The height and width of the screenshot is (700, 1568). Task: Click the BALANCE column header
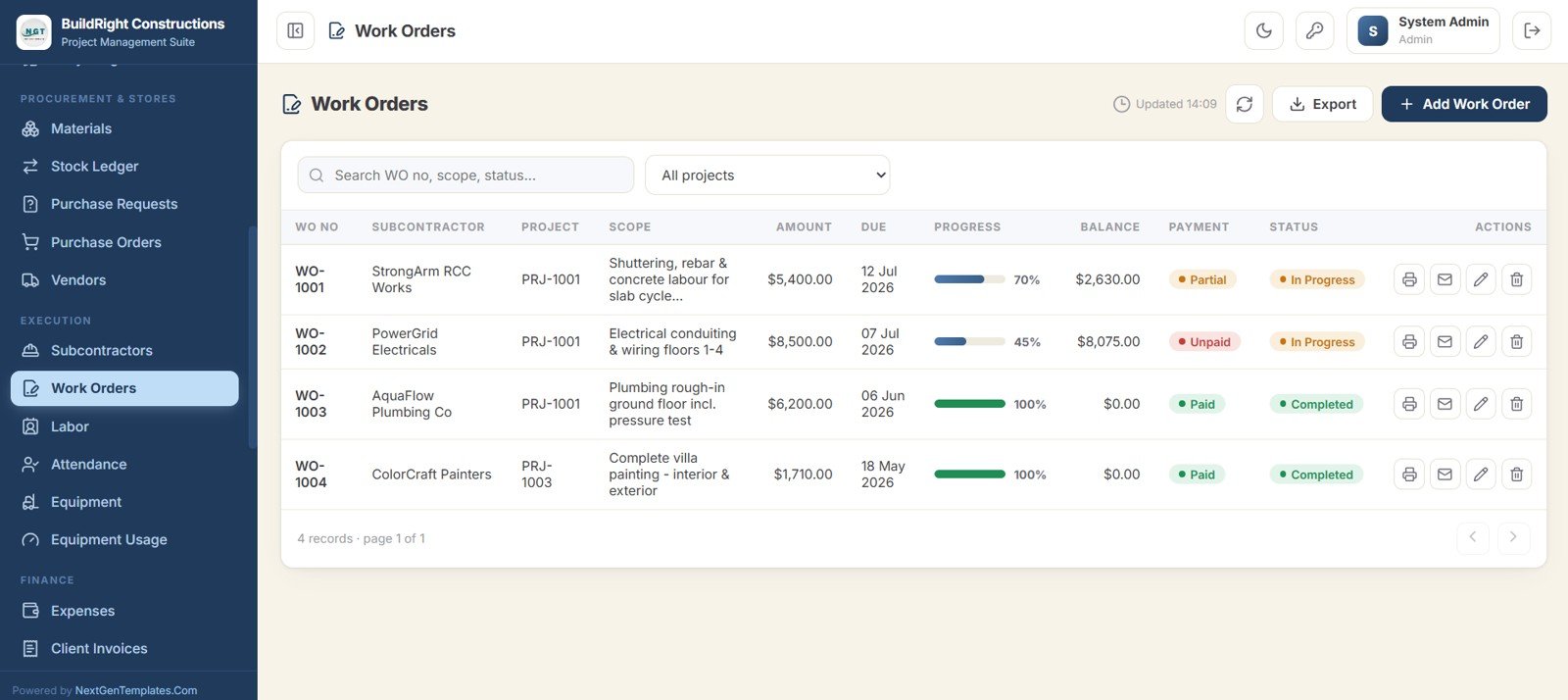click(x=1109, y=227)
